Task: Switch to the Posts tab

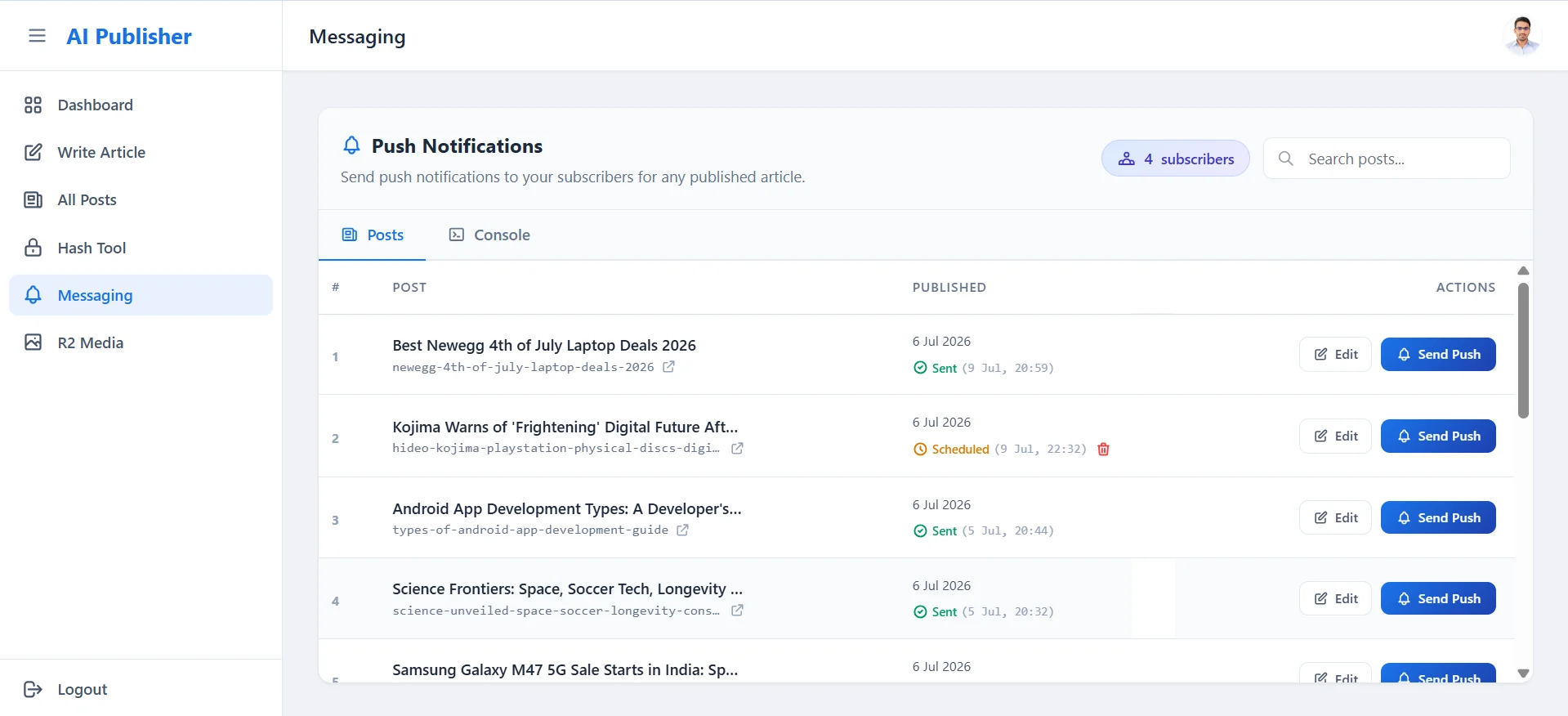Action: 373,235
